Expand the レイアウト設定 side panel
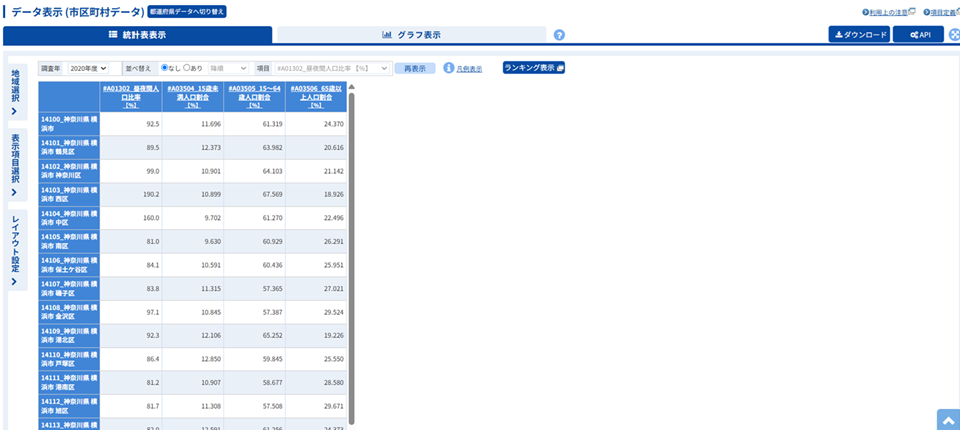Image resolution: width=960 pixels, height=430 pixels. pos(14,250)
